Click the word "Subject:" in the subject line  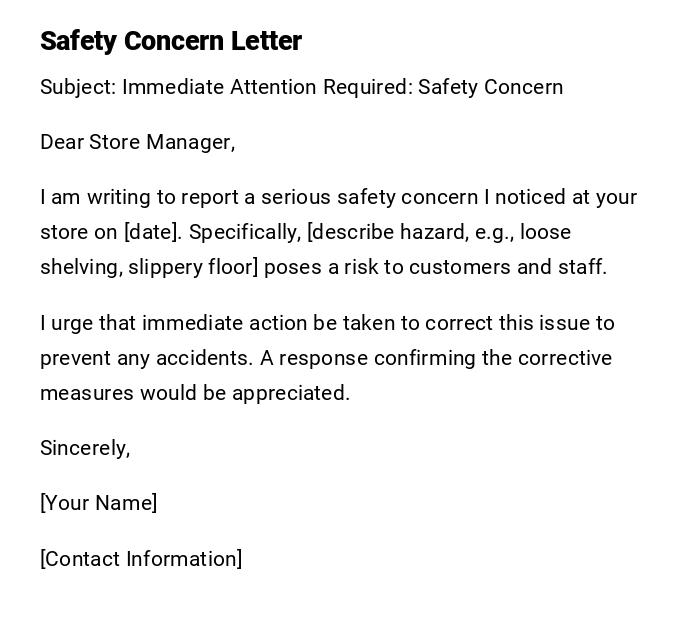tap(78, 87)
